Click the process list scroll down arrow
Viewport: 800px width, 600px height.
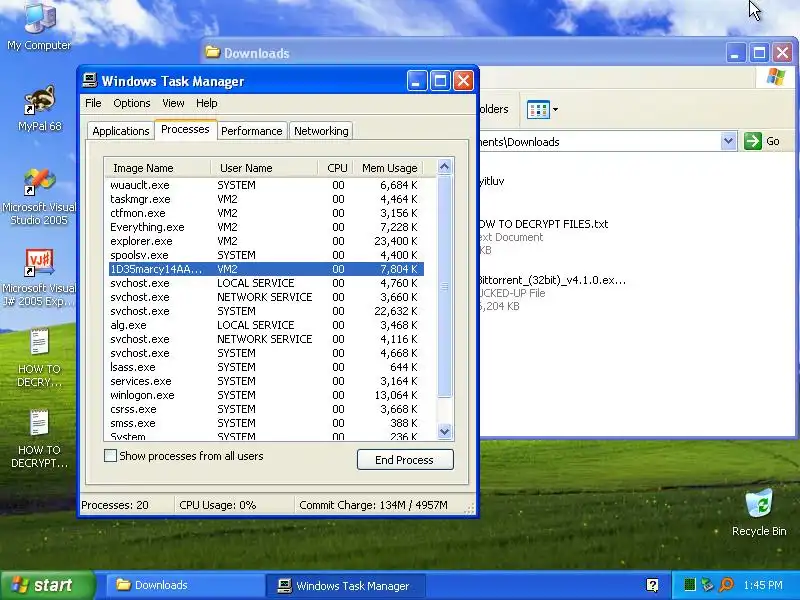(x=444, y=432)
